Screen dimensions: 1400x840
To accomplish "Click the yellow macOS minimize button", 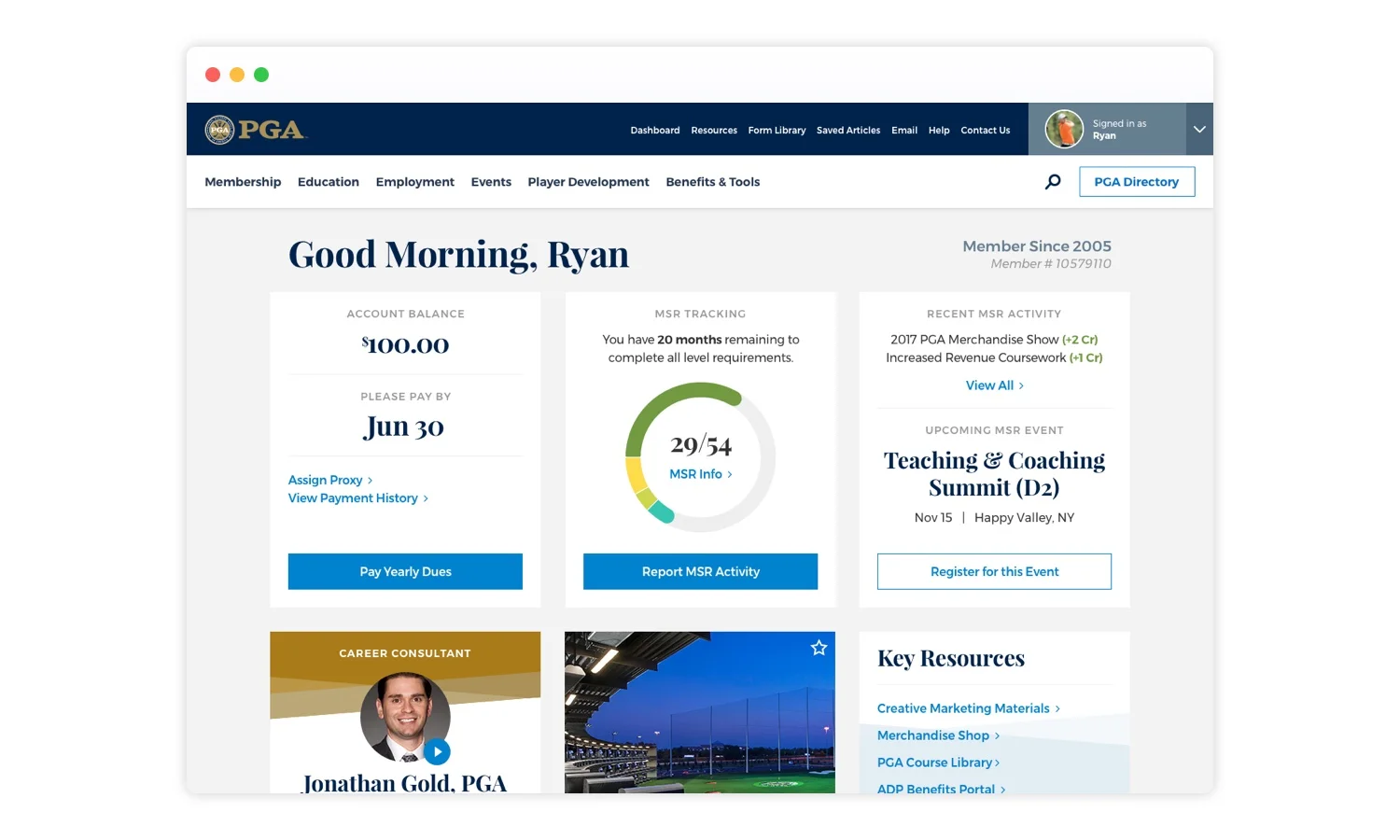I will click(x=237, y=75).
